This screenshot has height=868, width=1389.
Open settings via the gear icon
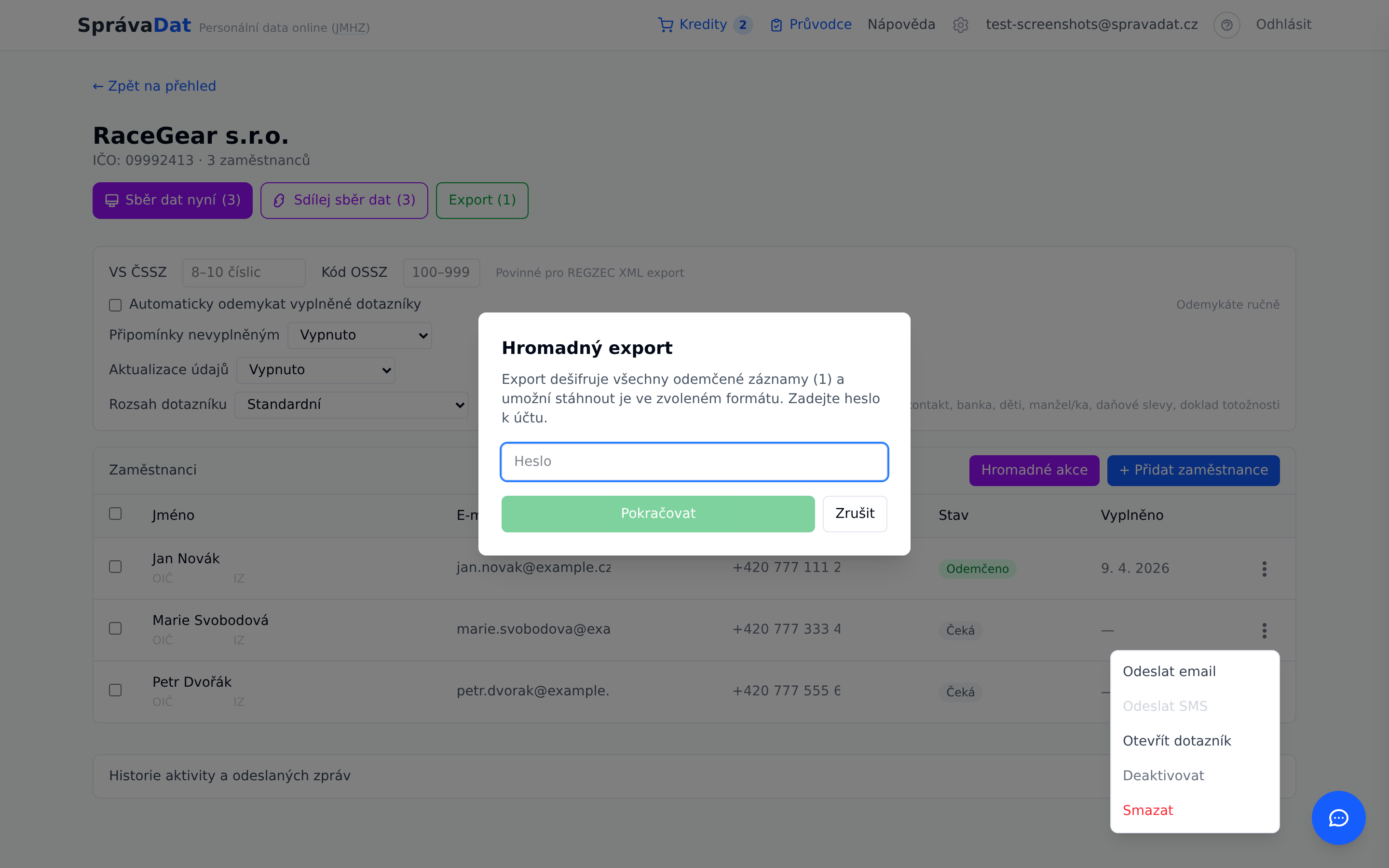coord(960,25)
